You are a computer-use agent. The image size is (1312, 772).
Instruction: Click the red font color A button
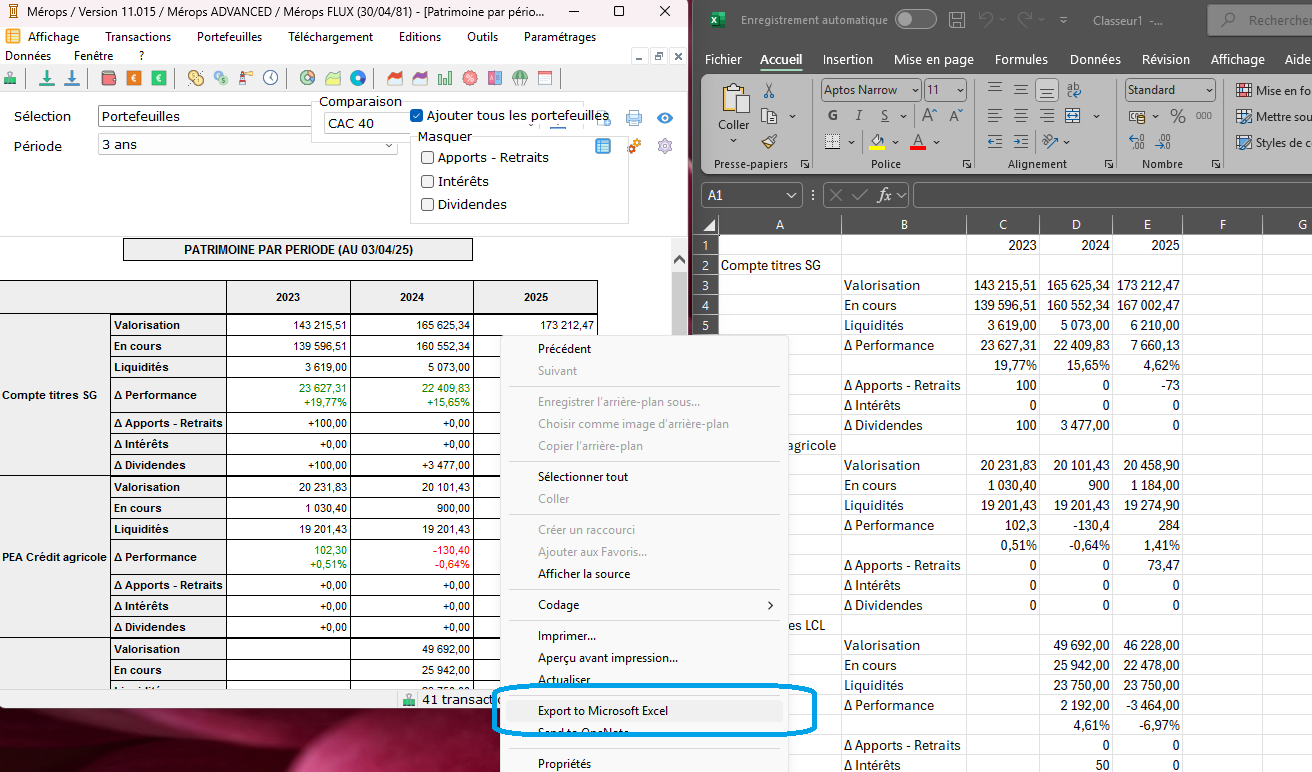pyautogui.click(x=919, y=142)
